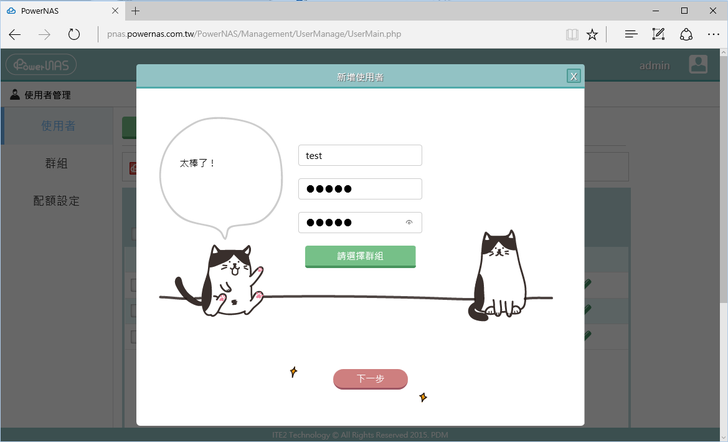Open browser more options ellipsis
The height and width of the screenshot is (442, 728).
click(x=714, y=34)
